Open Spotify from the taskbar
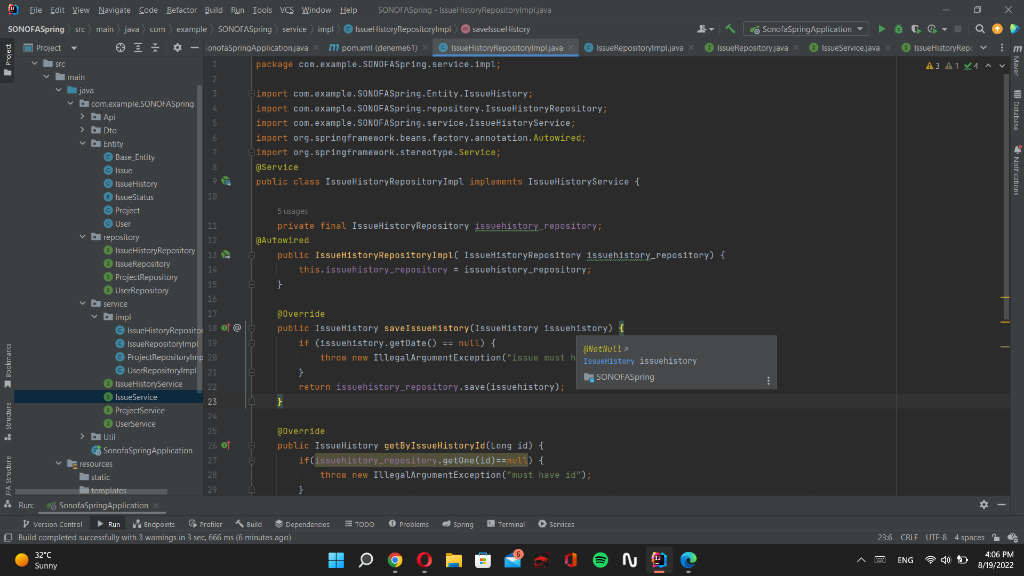Image resolution: width=1024 pixels, height=576 pixels. point(600,559)
